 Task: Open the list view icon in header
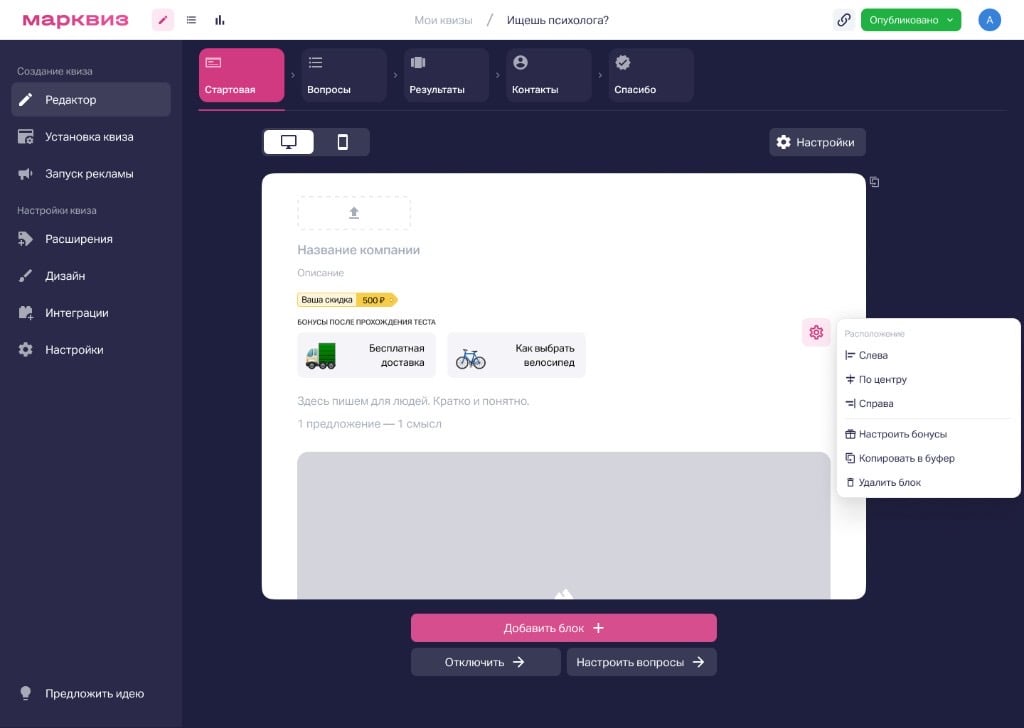pos(191,20)
